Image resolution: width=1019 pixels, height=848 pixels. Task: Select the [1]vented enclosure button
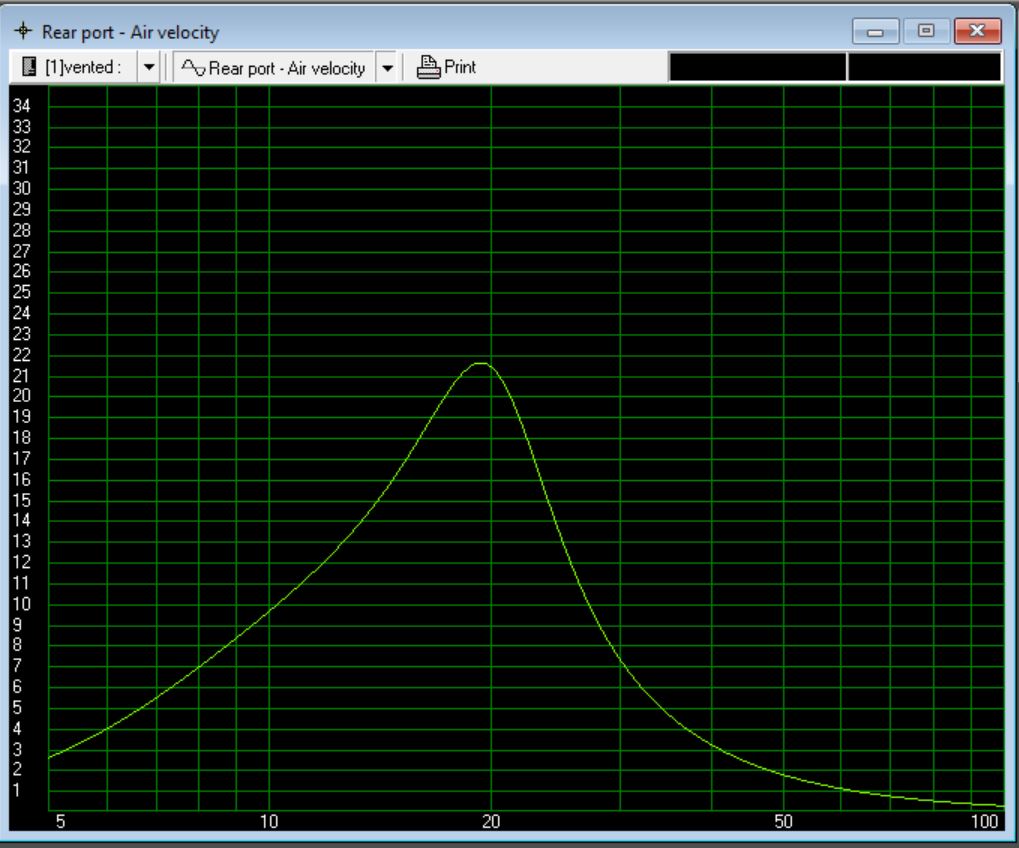(73, 67)
